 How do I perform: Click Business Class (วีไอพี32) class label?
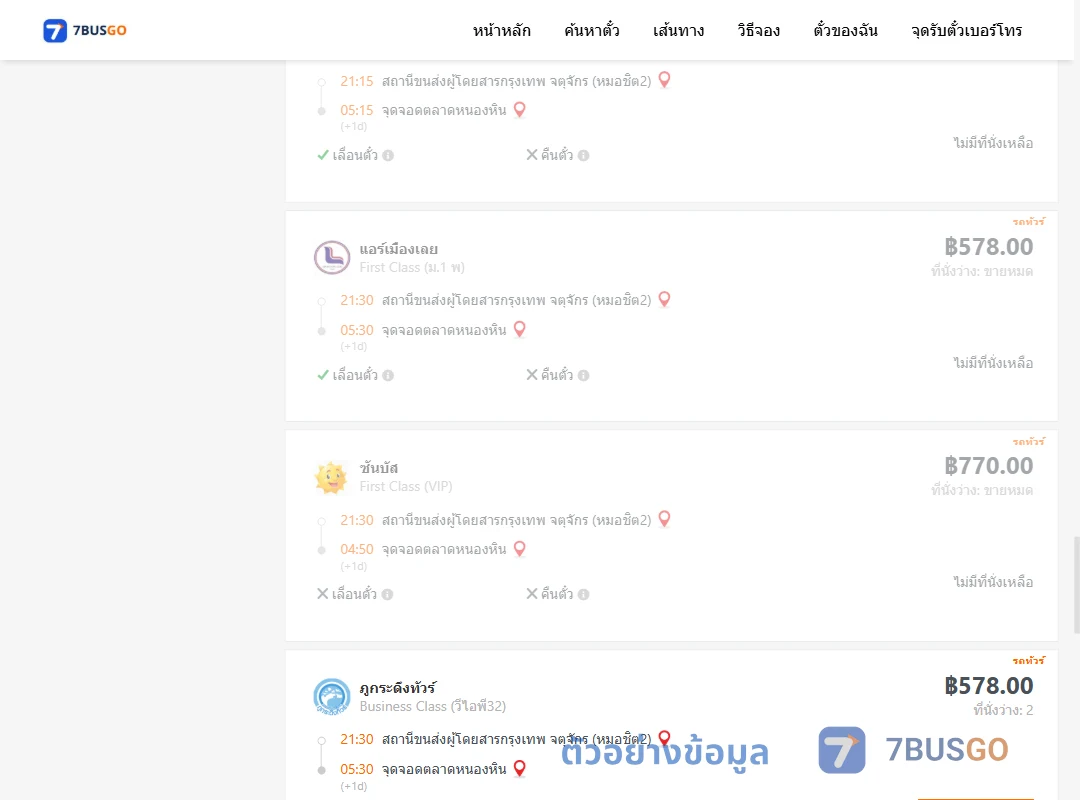(433, 706)
